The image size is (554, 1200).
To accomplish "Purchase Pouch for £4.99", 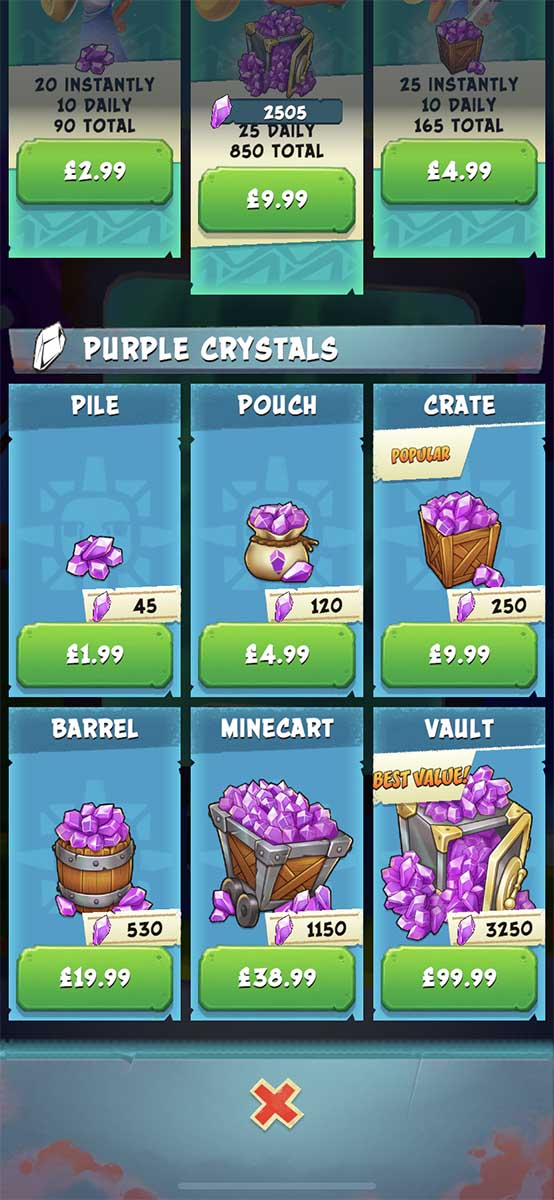I will [277, 655].
